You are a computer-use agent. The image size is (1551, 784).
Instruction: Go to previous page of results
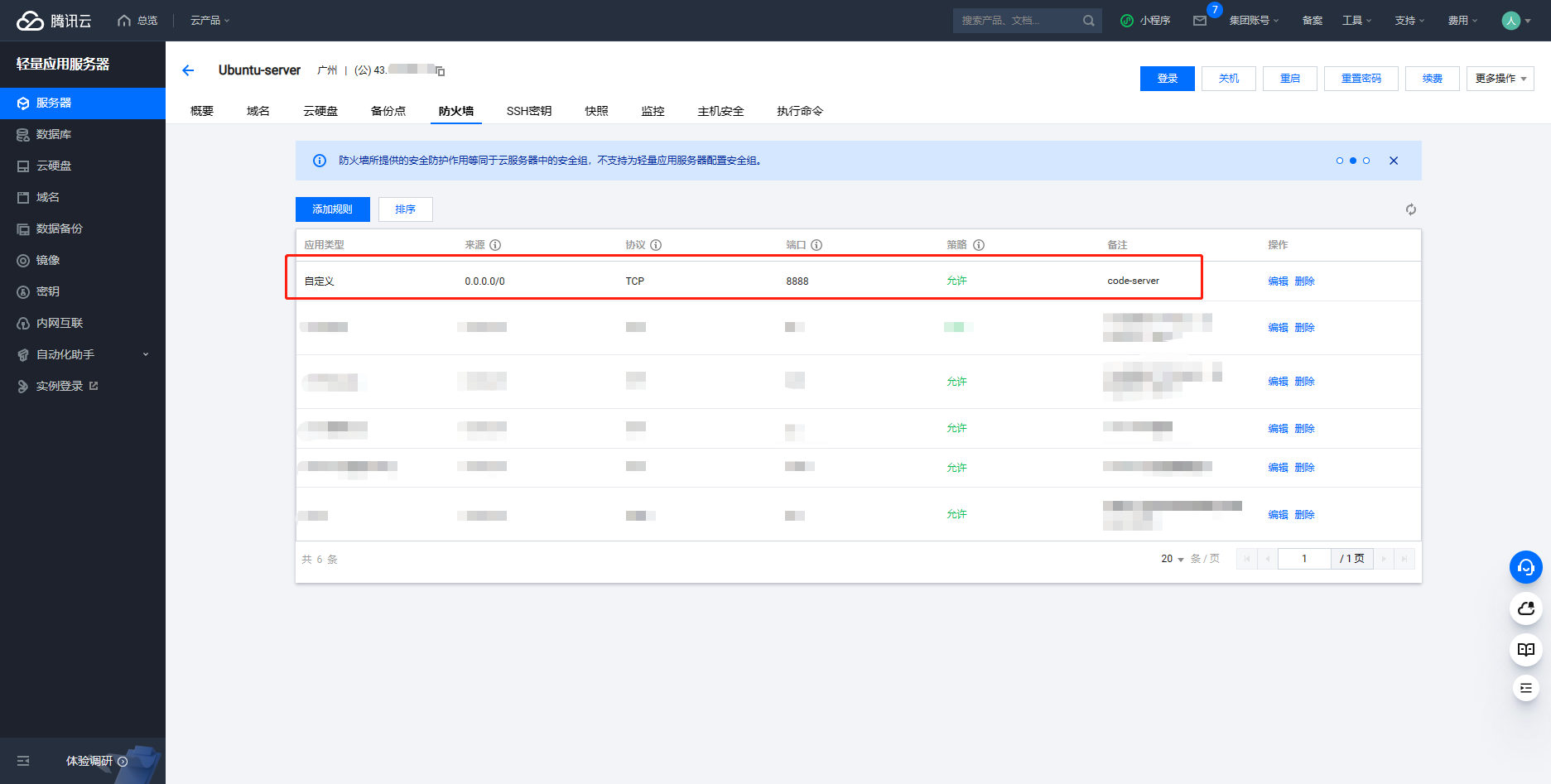pos(1268,559)
